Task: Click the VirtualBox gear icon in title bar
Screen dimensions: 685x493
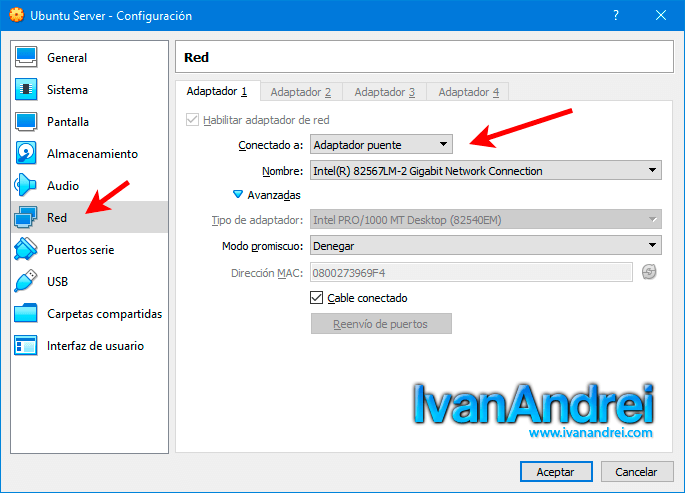Action: pyautogui.click(x=17, y=15)
